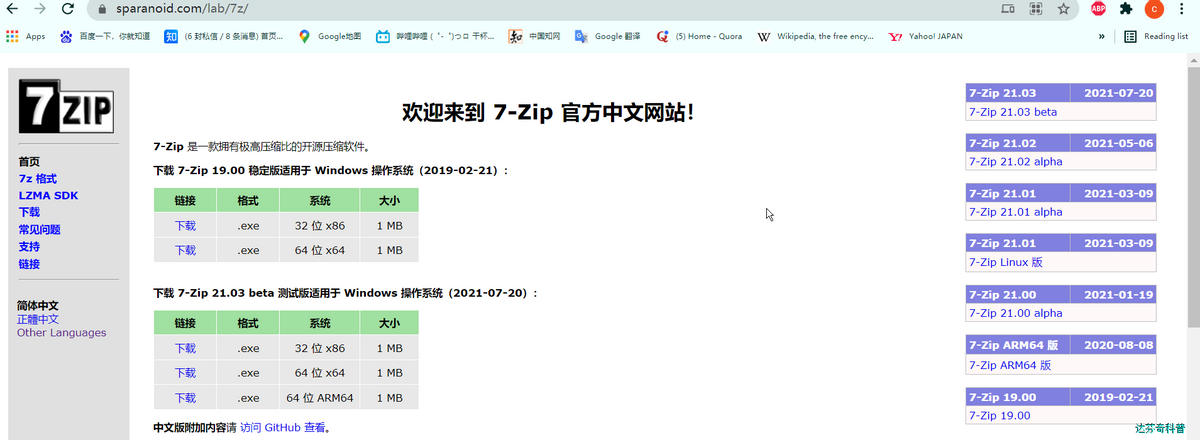1200x440 pixels.
Task: Open the 中国知网 bookmark
Action: click(x=534, y=36)
